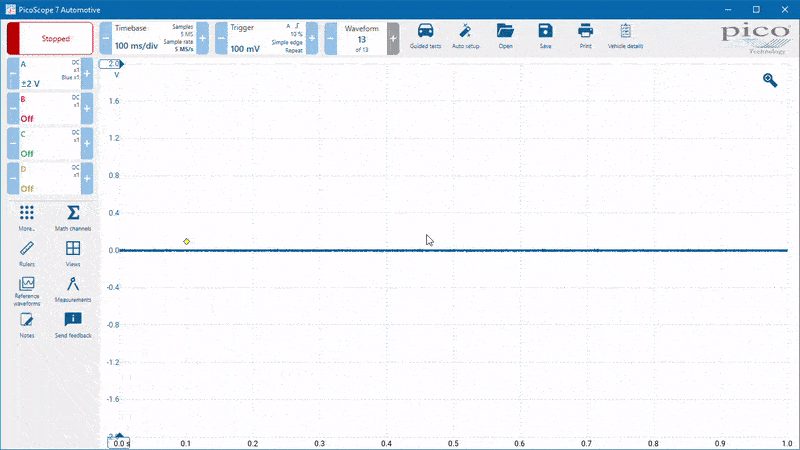Go to the previous waveform buffer

pos(331,38)
